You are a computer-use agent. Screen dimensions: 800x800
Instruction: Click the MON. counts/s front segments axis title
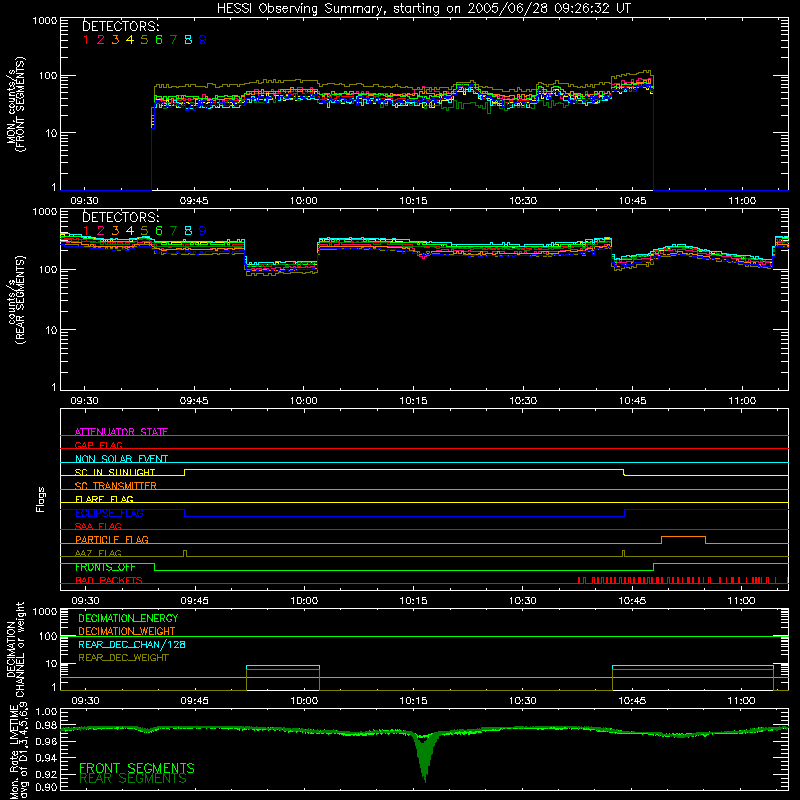pyautogui.click(x=16, y=105)
